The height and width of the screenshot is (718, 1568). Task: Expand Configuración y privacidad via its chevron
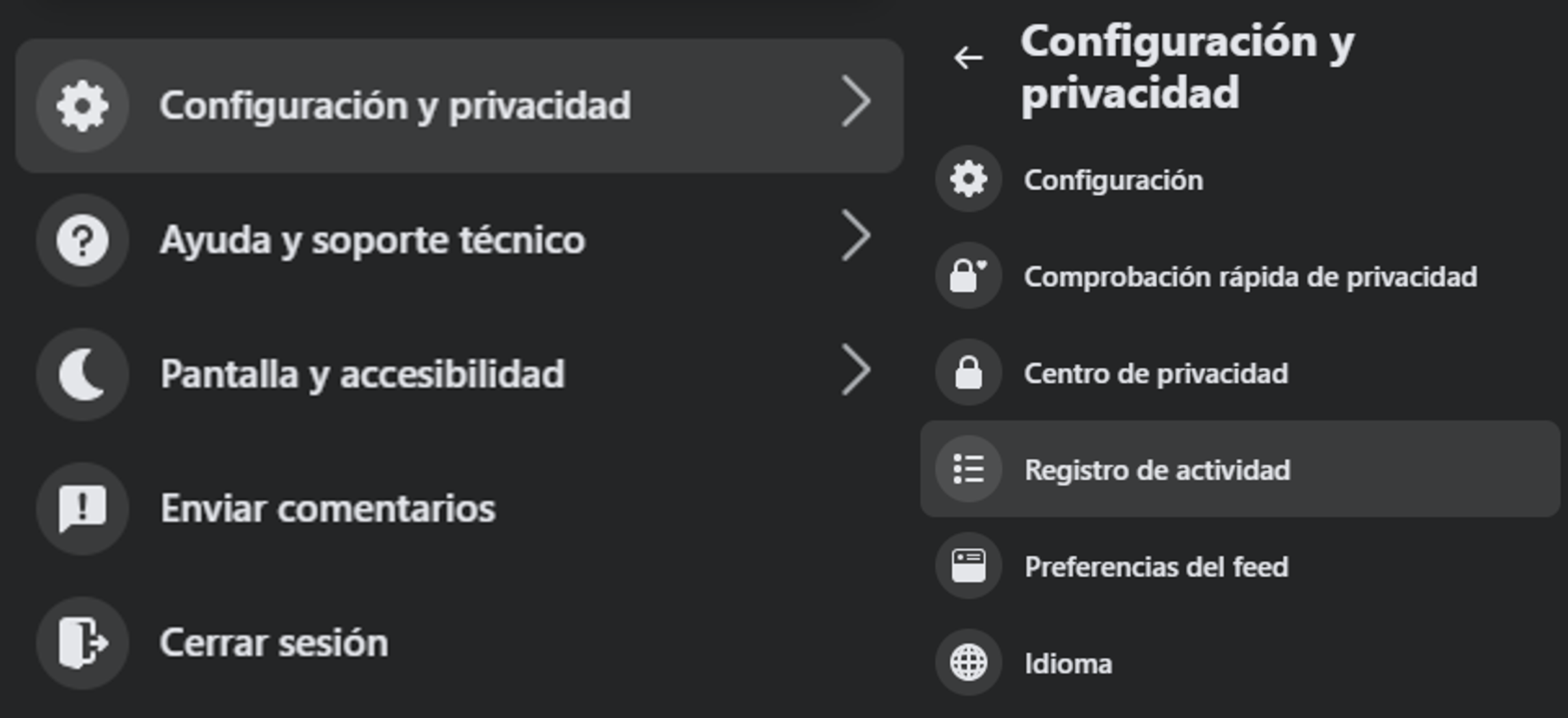(x=857, y=103)
